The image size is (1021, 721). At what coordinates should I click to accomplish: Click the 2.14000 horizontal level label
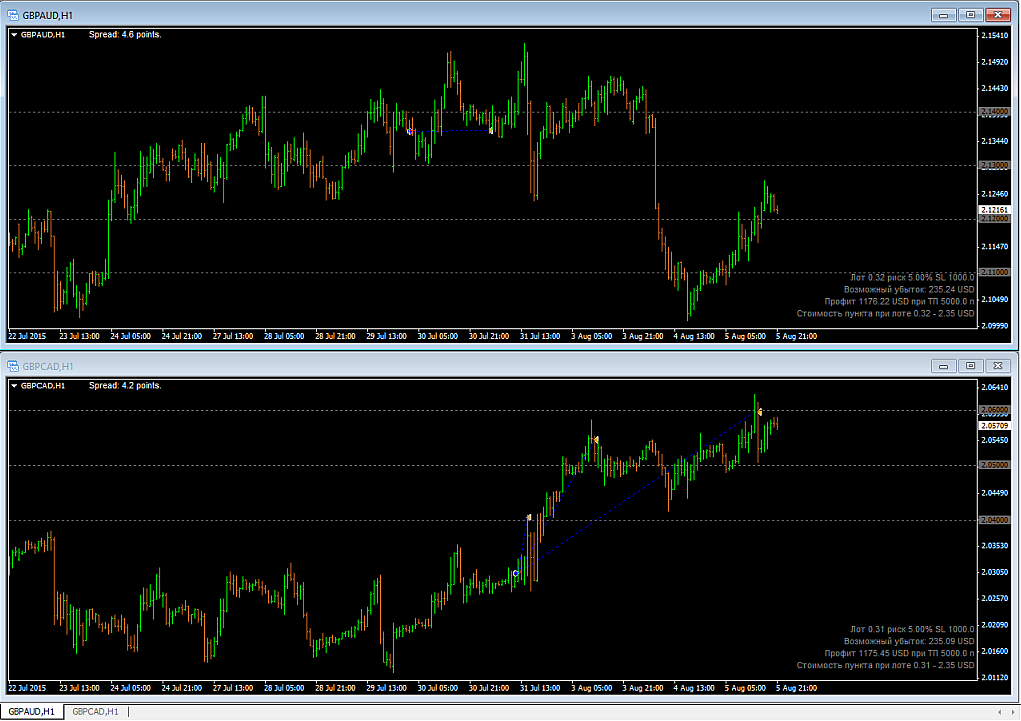(994, 112)
